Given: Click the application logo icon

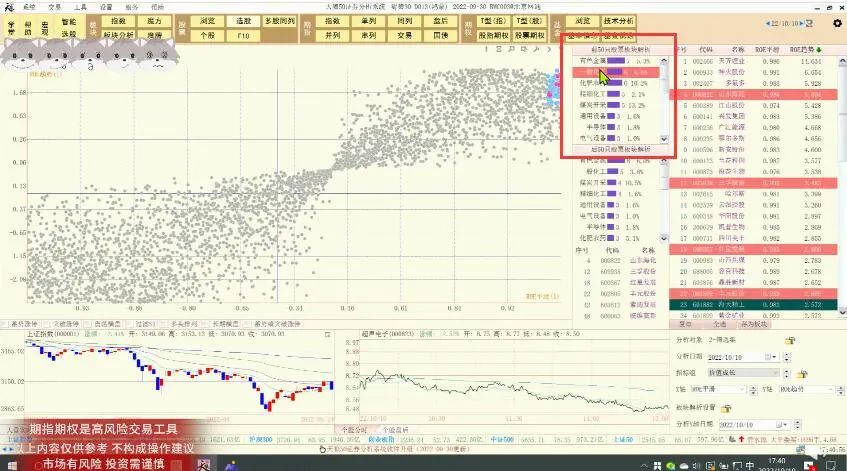Looking at the screenshot, I should click(8, 6).
